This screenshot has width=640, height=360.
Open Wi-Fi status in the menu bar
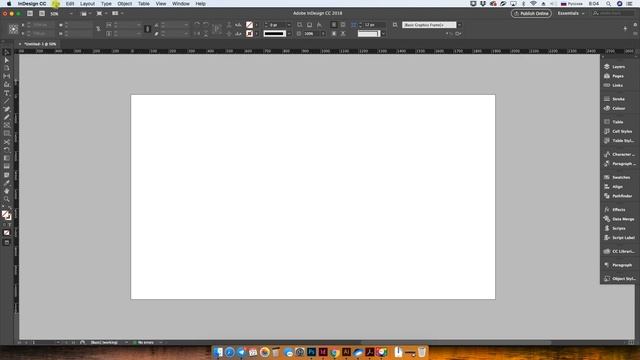533,4
